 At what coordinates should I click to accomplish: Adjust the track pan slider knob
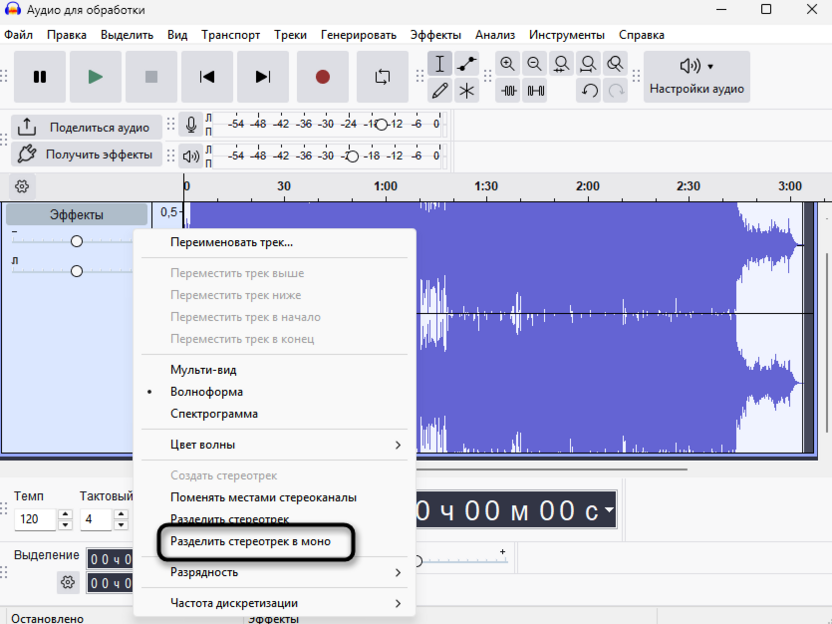76,271
